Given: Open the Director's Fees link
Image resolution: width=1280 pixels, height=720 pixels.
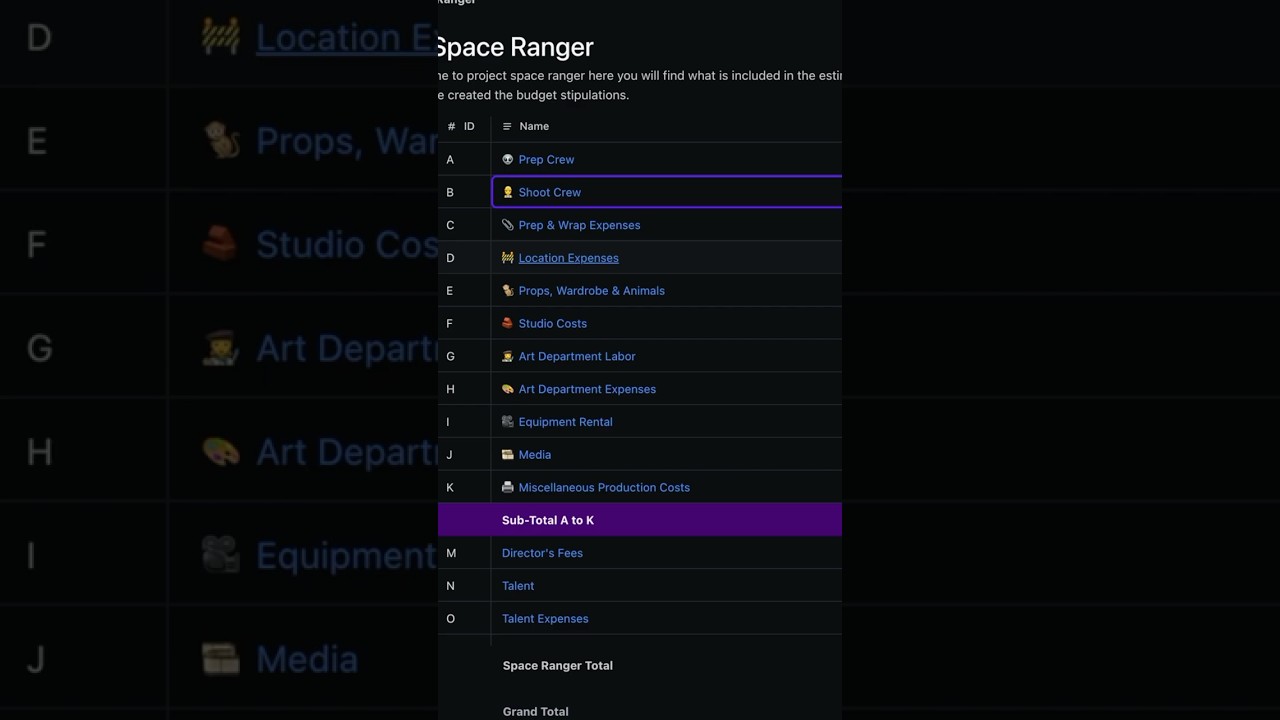Looking at the screenshot, I should (x=542, y=553).
